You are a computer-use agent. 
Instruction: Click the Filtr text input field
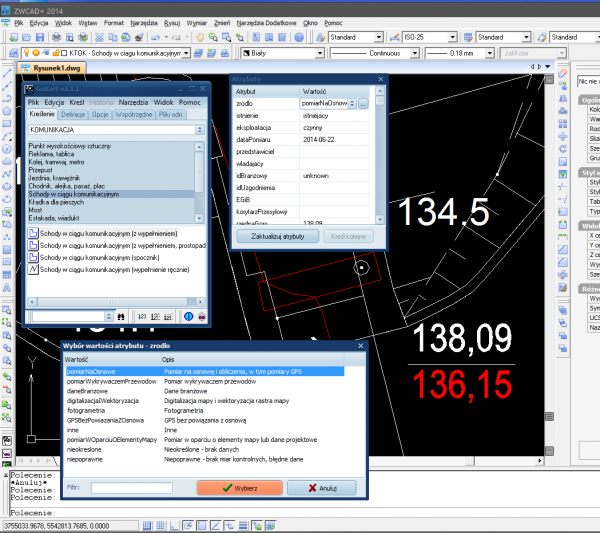130,488
